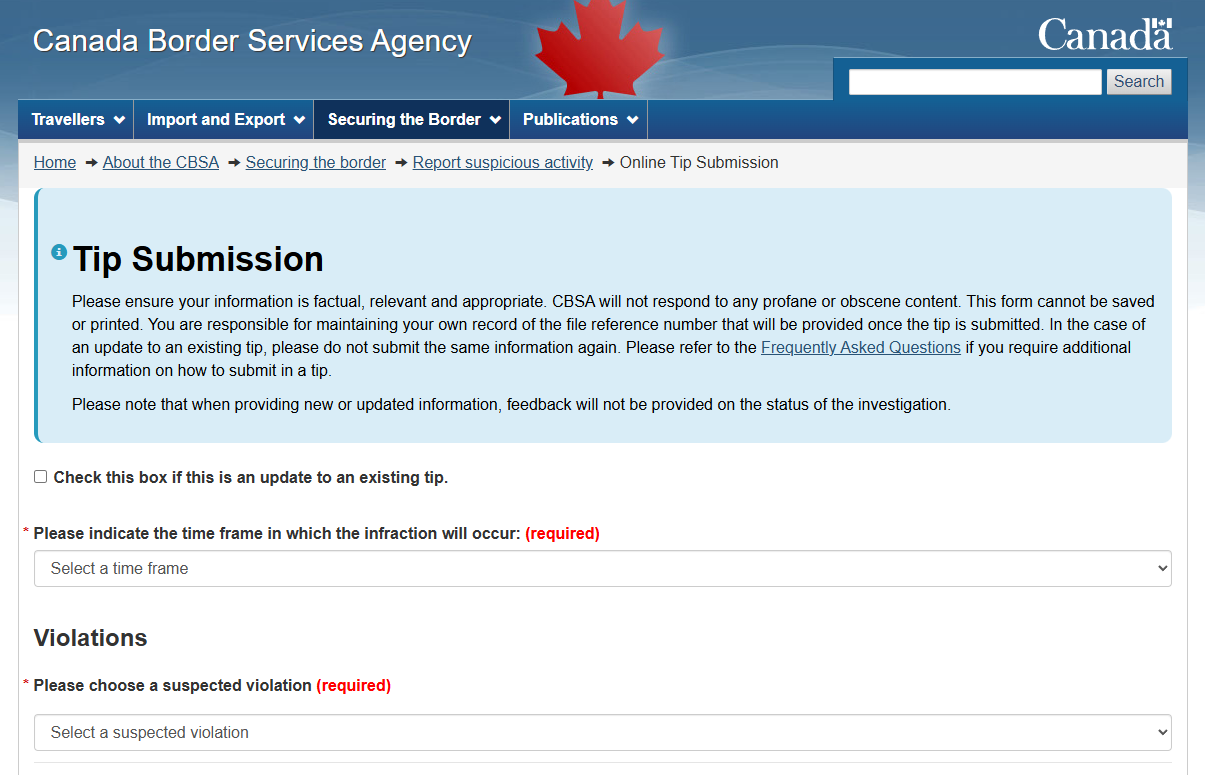
Task: Click the search text input field
Action: pyautogui.click(x=974, y=82)
